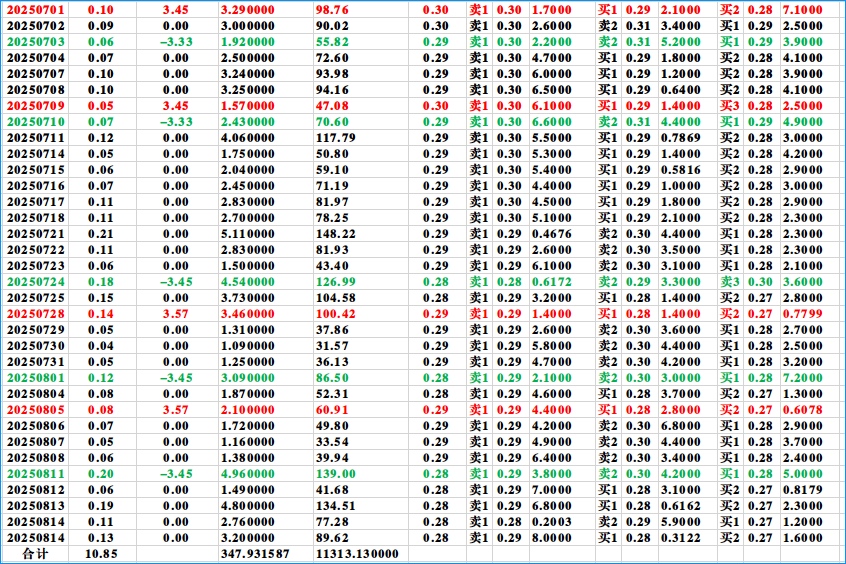
Task: Click the green value 70.60
Action: [x=332, y=122]
